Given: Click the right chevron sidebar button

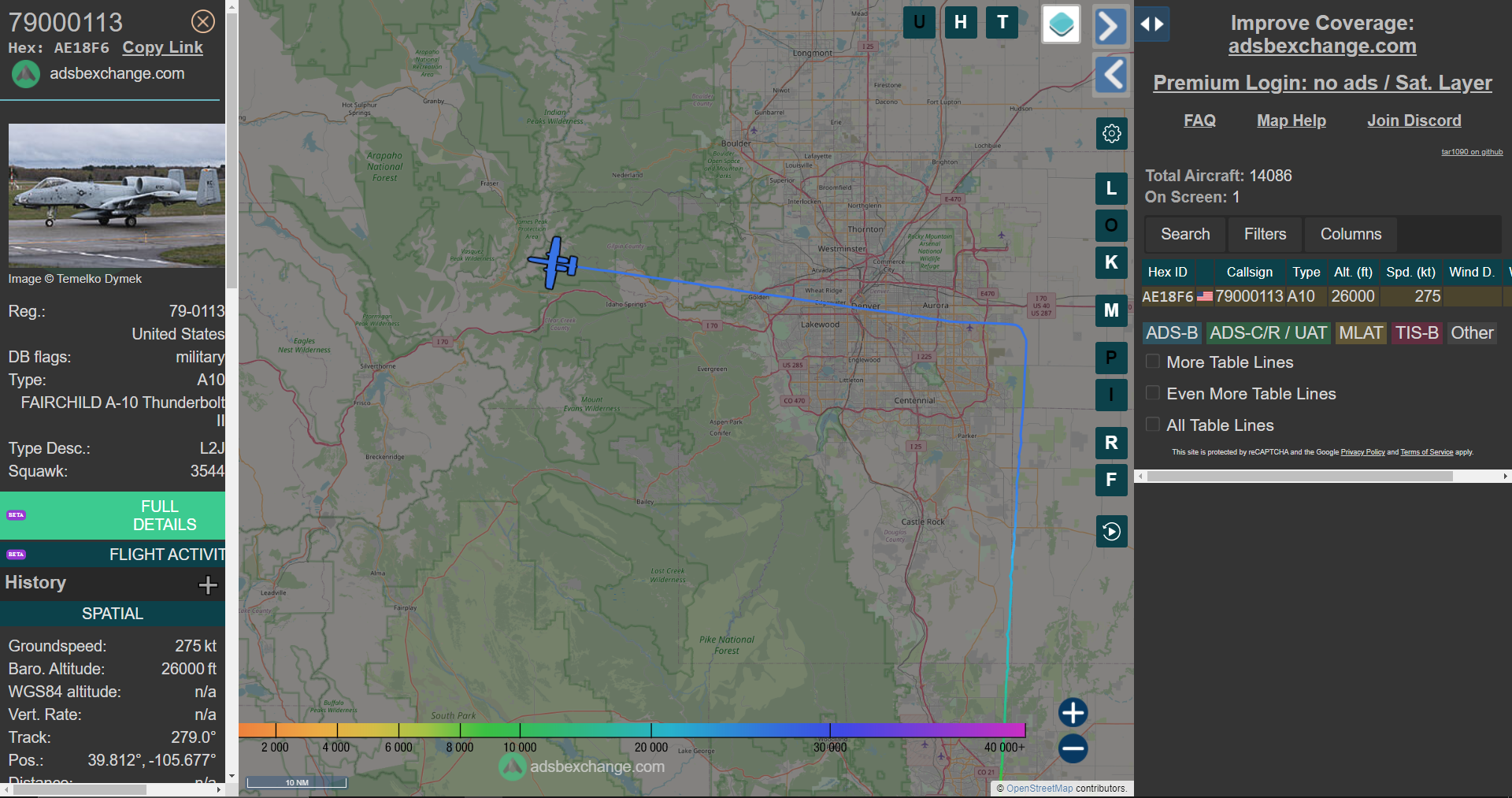Looking at the screenshot, I should click(1110, 26).
